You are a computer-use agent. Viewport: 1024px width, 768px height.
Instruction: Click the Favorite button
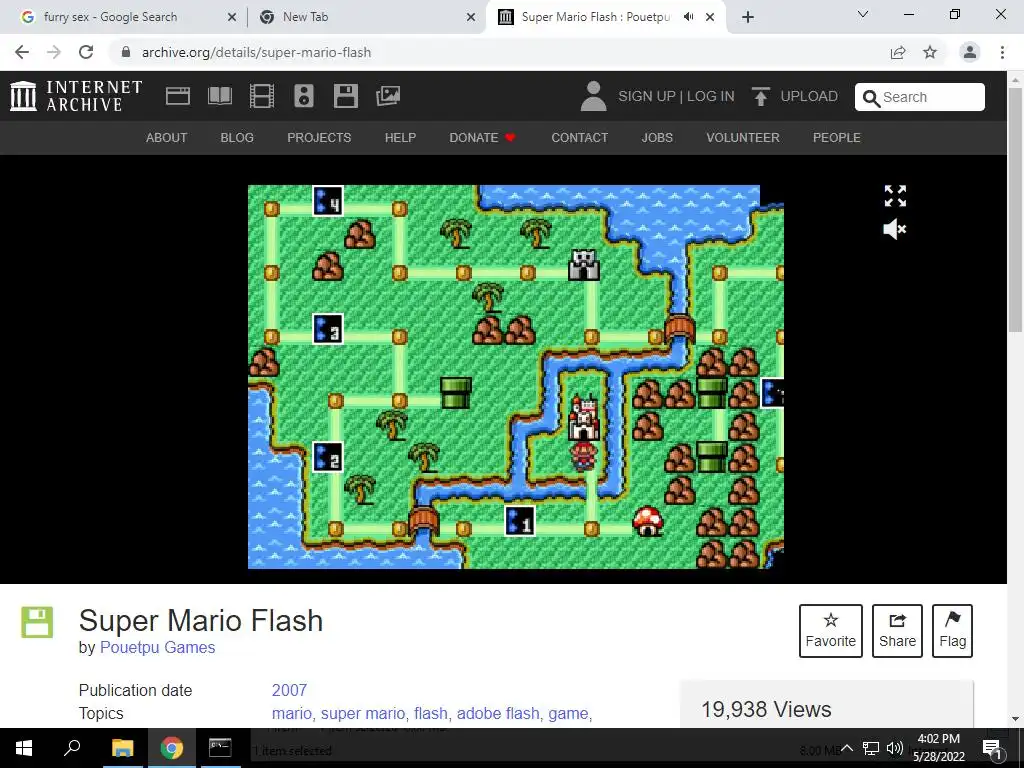point(831,631)
